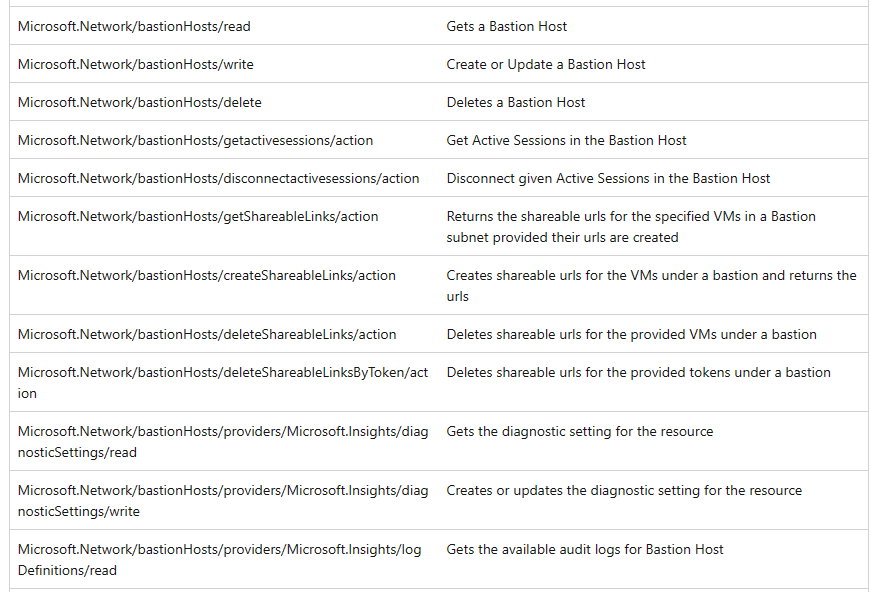Click the 'Get Active Sessions in the Bastion Host' text

[567, 140]
